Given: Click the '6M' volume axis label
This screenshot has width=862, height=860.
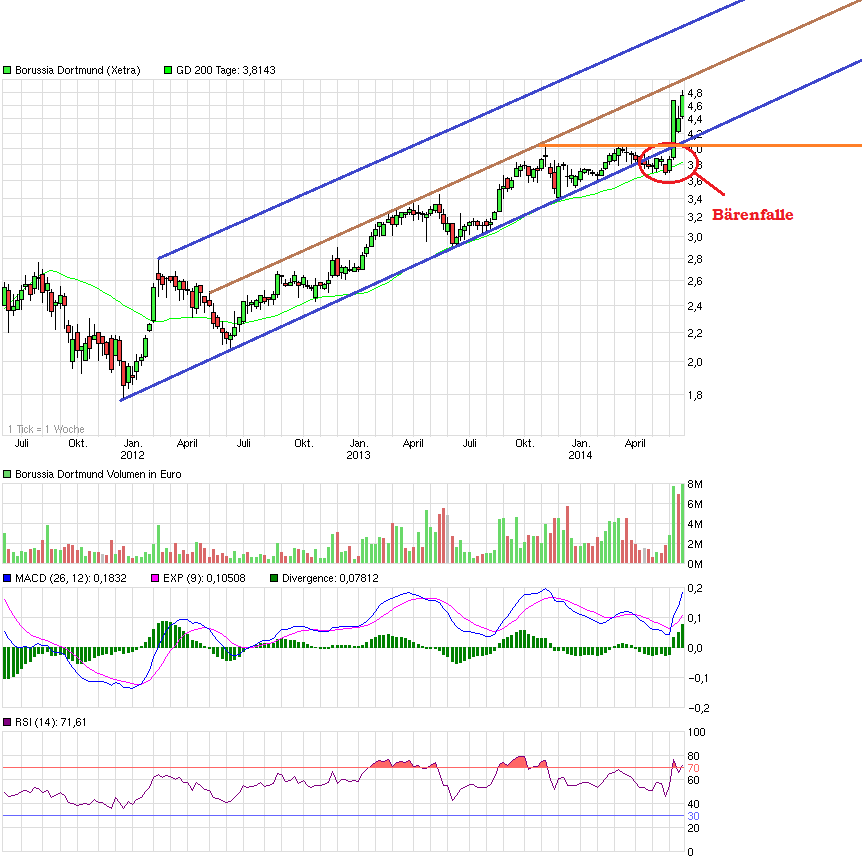Looking at the screenshot, I should (695, 504).
